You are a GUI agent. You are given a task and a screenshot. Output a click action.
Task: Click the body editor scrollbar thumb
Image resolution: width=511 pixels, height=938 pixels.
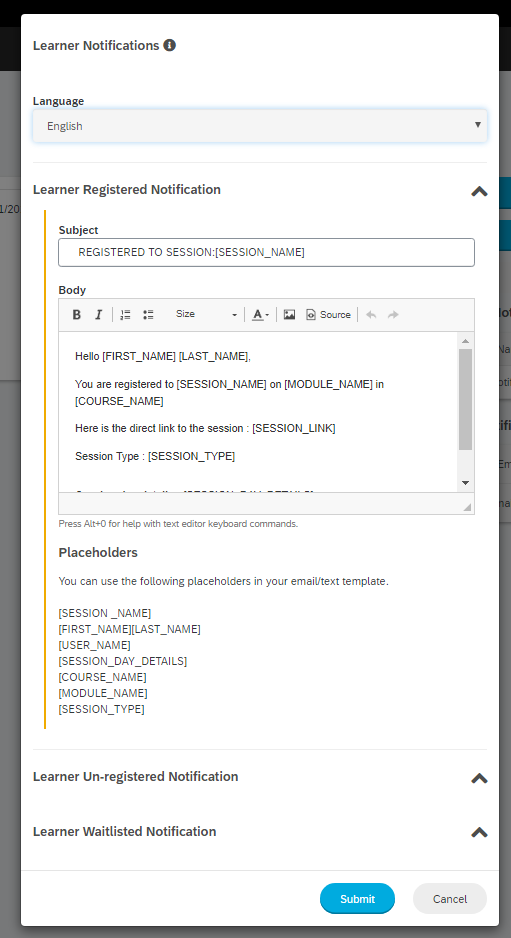[466, 399]
